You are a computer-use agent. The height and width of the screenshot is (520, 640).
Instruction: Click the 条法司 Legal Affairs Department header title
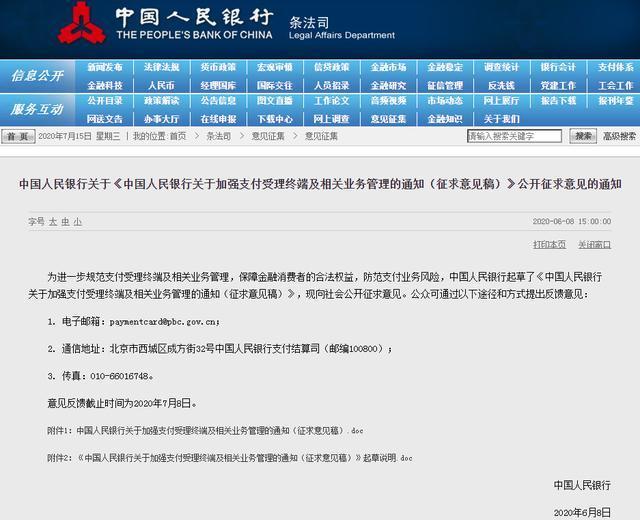click(x=342, y=28)
